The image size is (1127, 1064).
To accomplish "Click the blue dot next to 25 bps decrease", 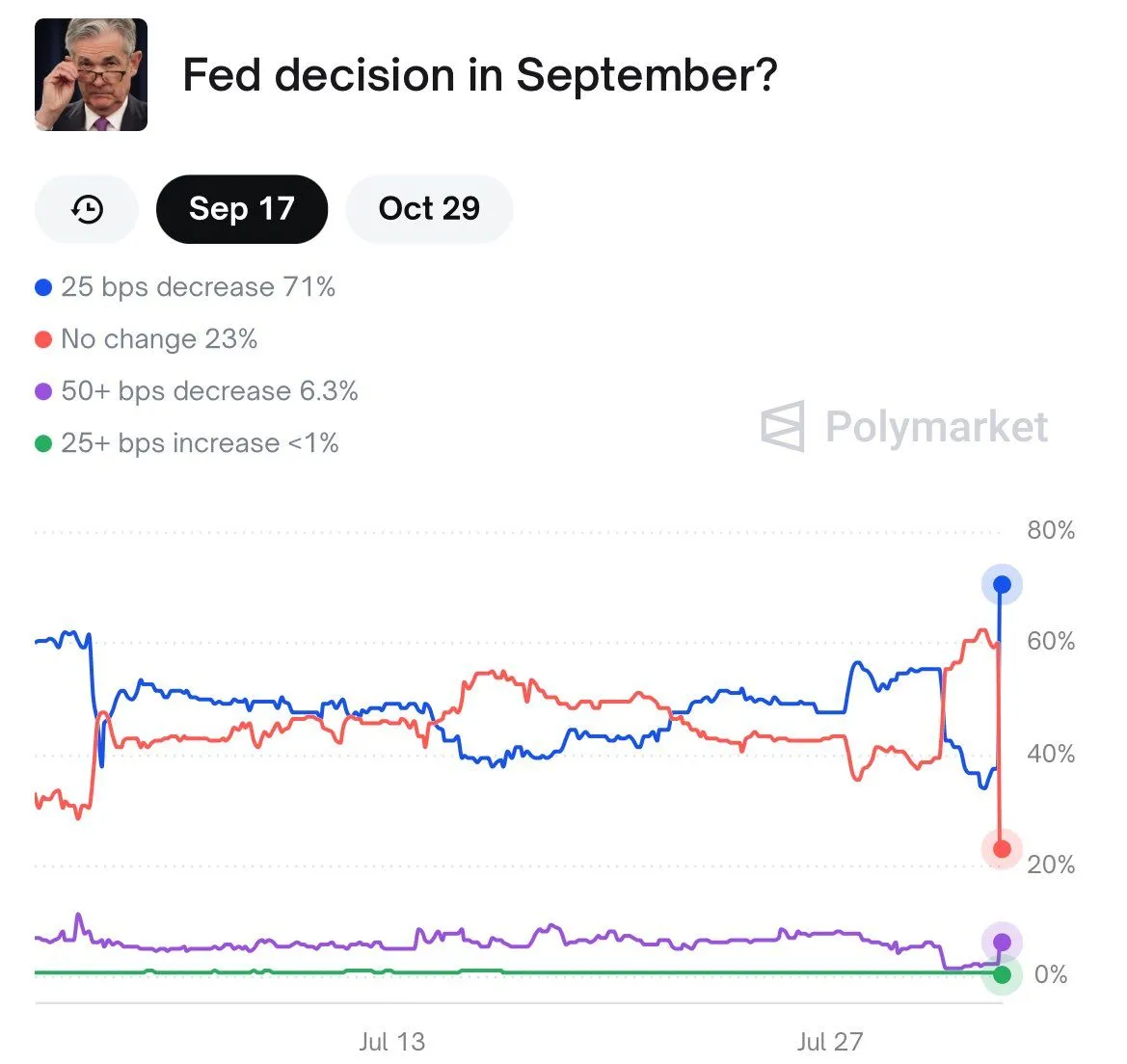I will pyautogui.click(x=41, y=286).
